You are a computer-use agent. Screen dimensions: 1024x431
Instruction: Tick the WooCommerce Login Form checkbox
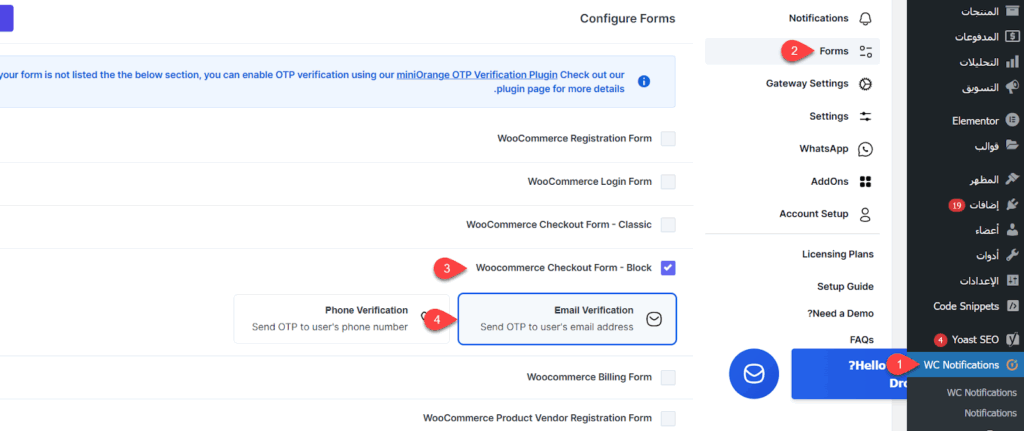[668, 182]
